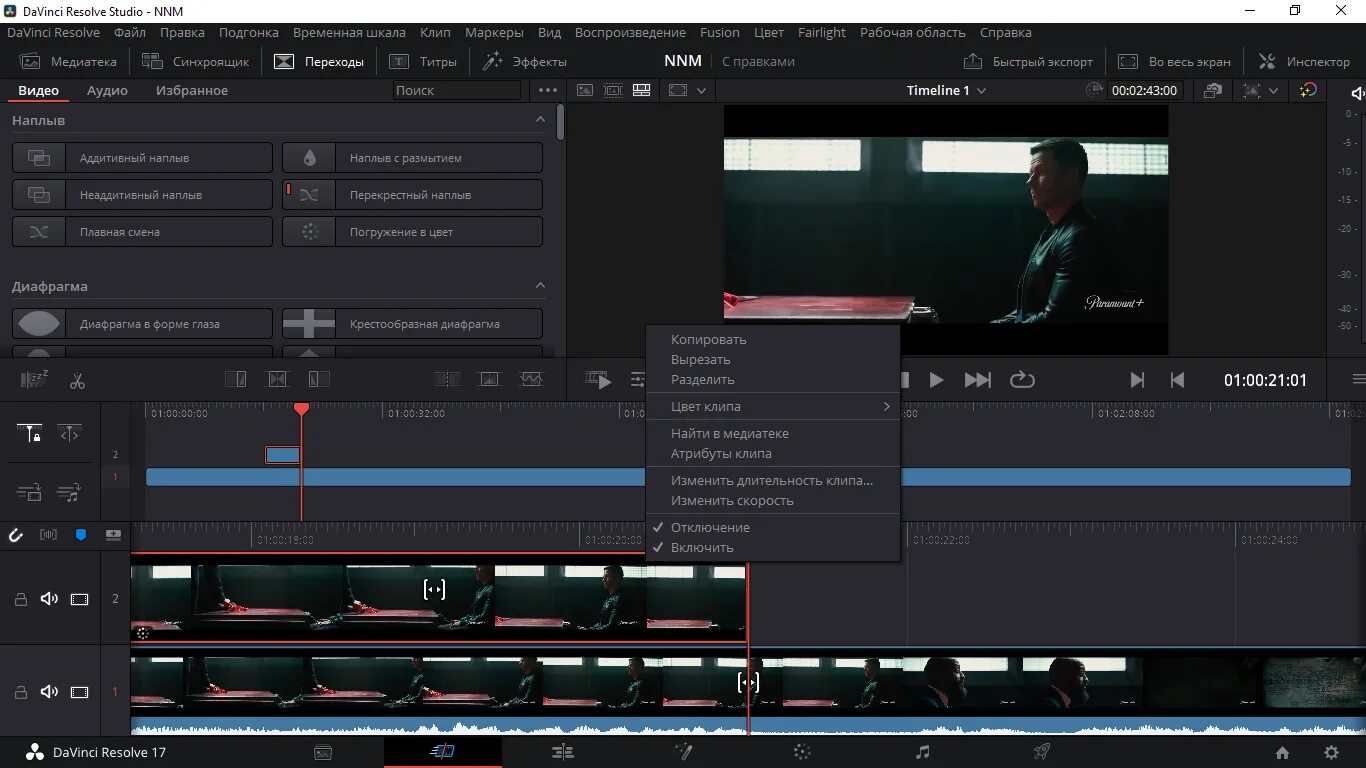Click the boring detector zzz icon

point(35,380)
